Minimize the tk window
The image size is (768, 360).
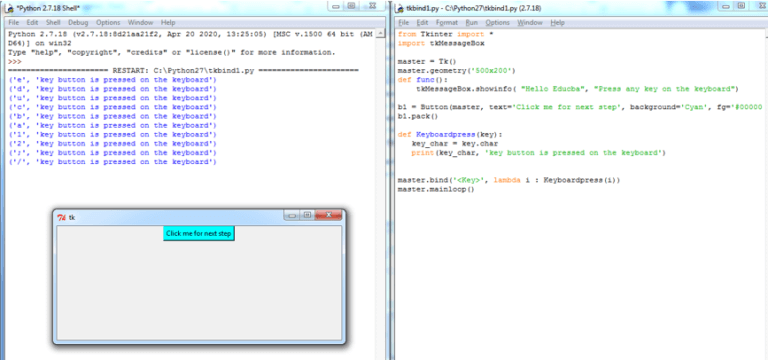(x=292, y=215)
